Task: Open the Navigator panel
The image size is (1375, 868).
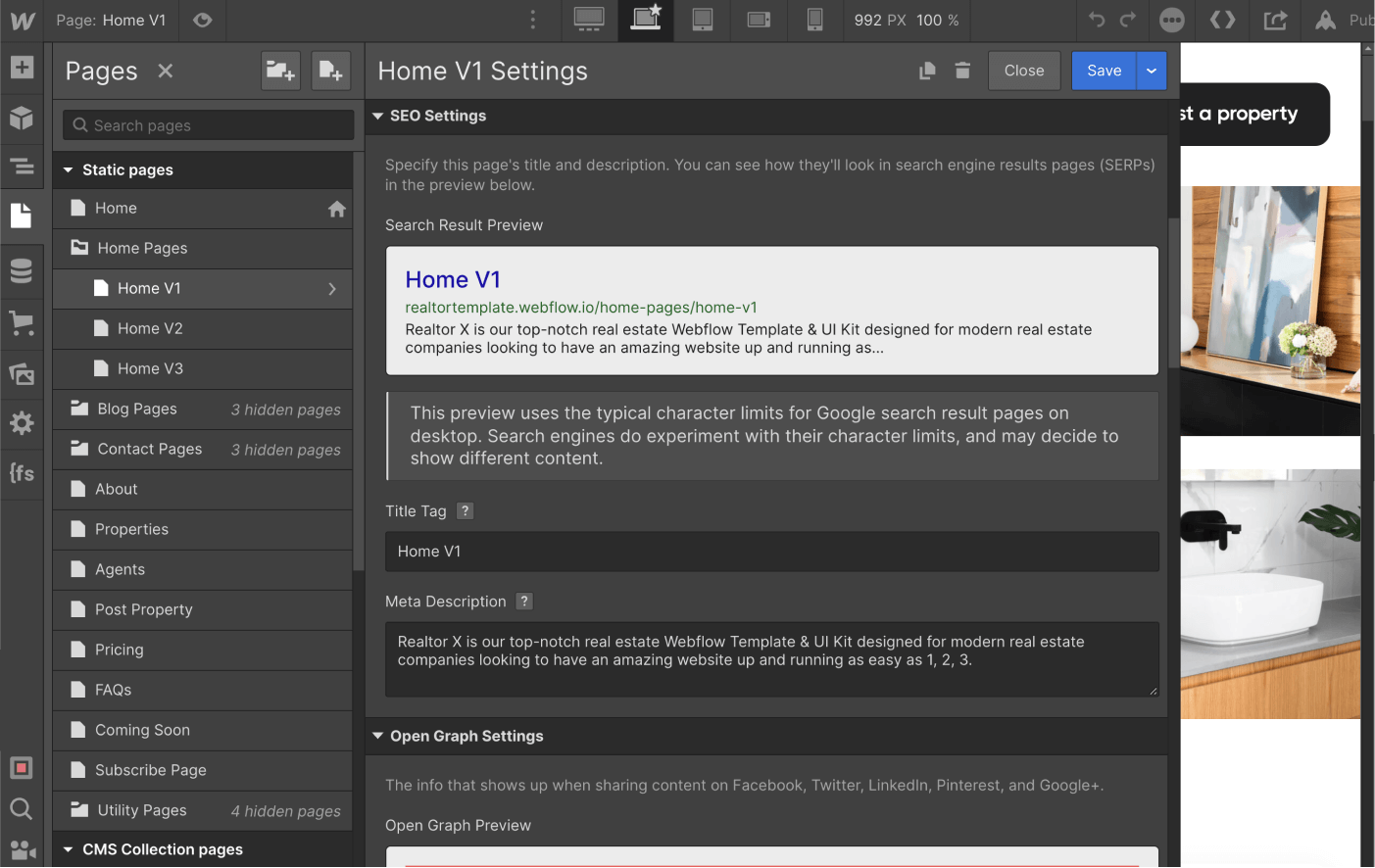Action: click(22, 167)
